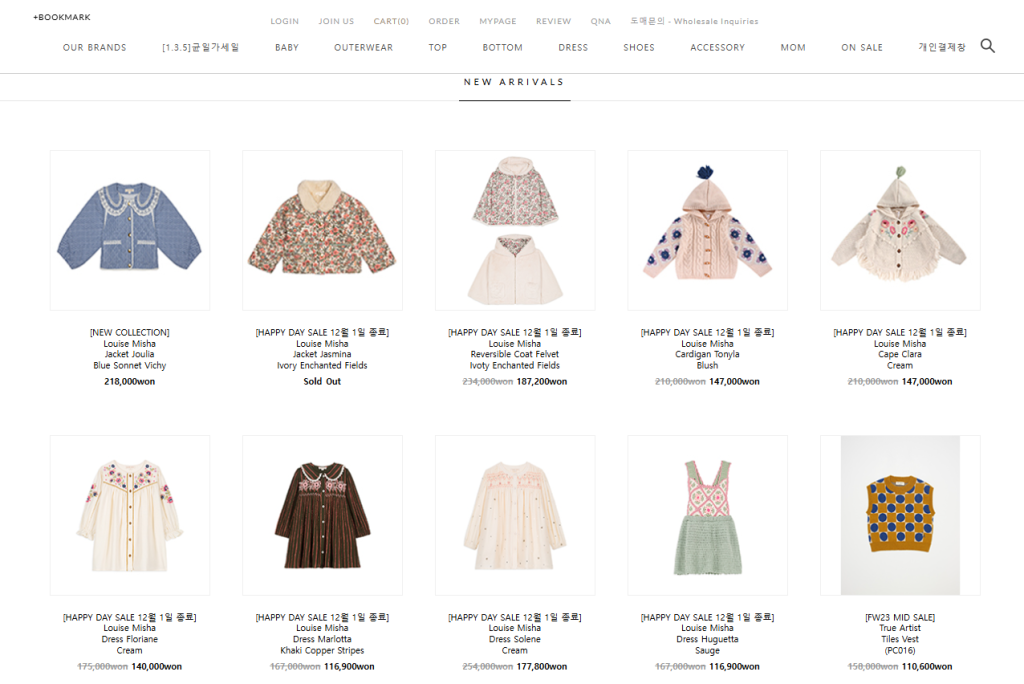Open Dress Floriane product image

[130, 515]
